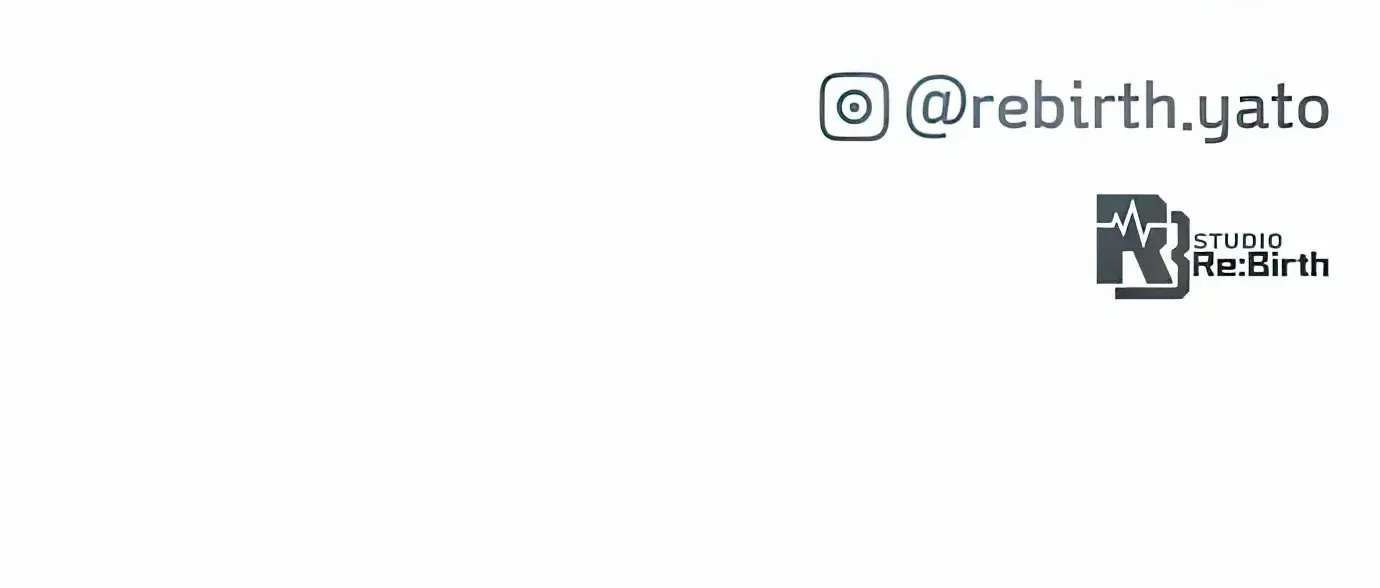Viewport: 1380px width, 588px height.
Task: Click the word "rebirth" in the handle
Action: click(1070, 104)
